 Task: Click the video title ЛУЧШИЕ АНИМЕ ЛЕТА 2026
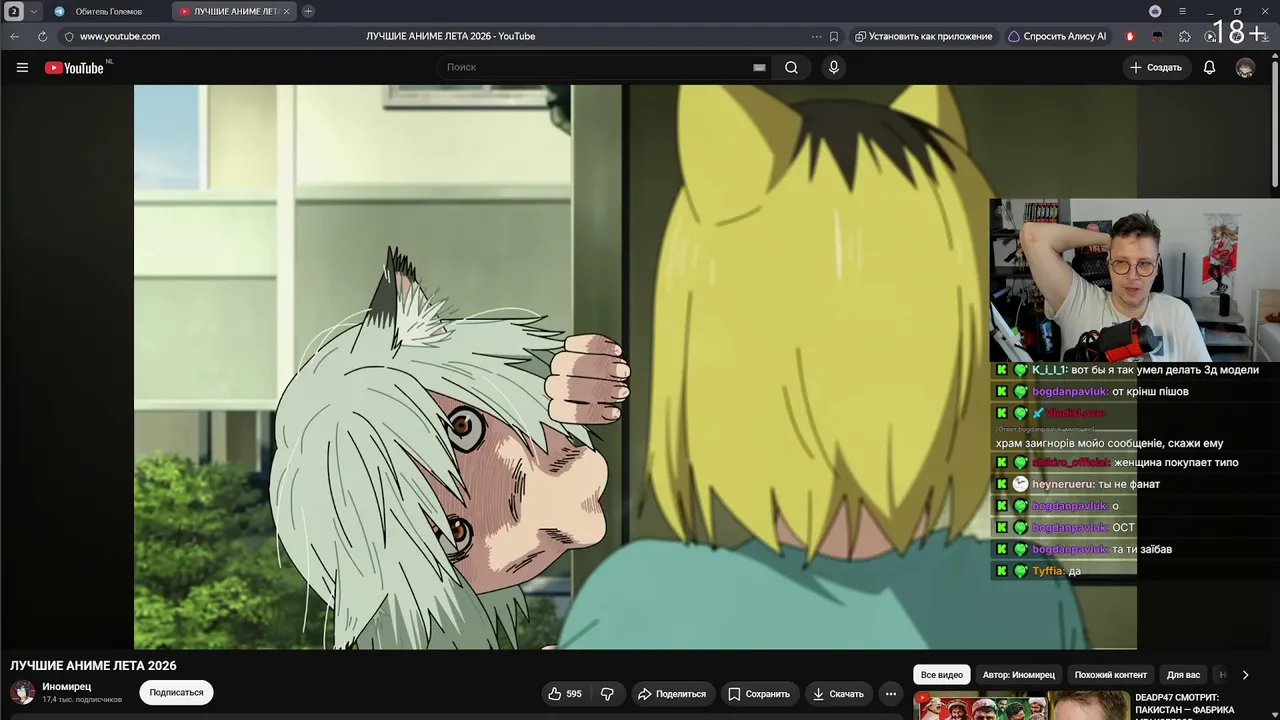pos(93,666)
